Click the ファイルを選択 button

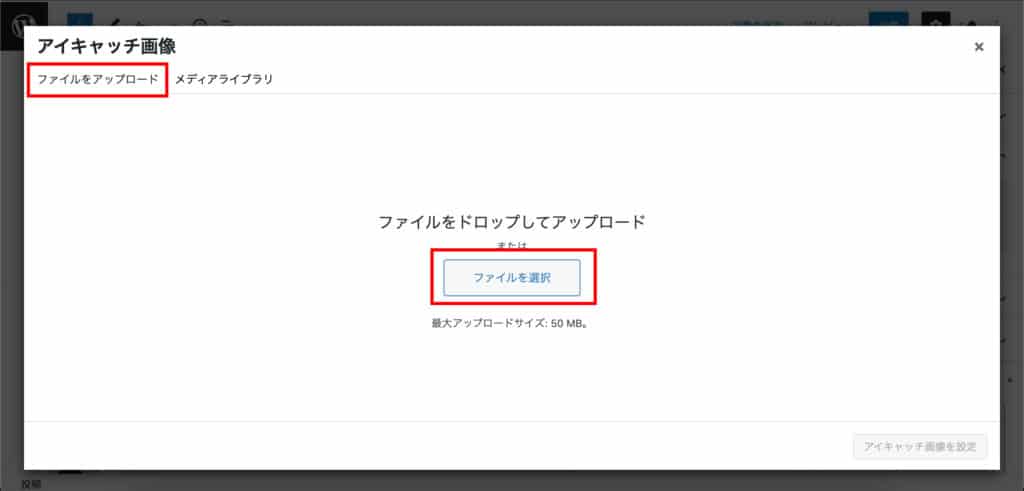[x=512, y=277]
